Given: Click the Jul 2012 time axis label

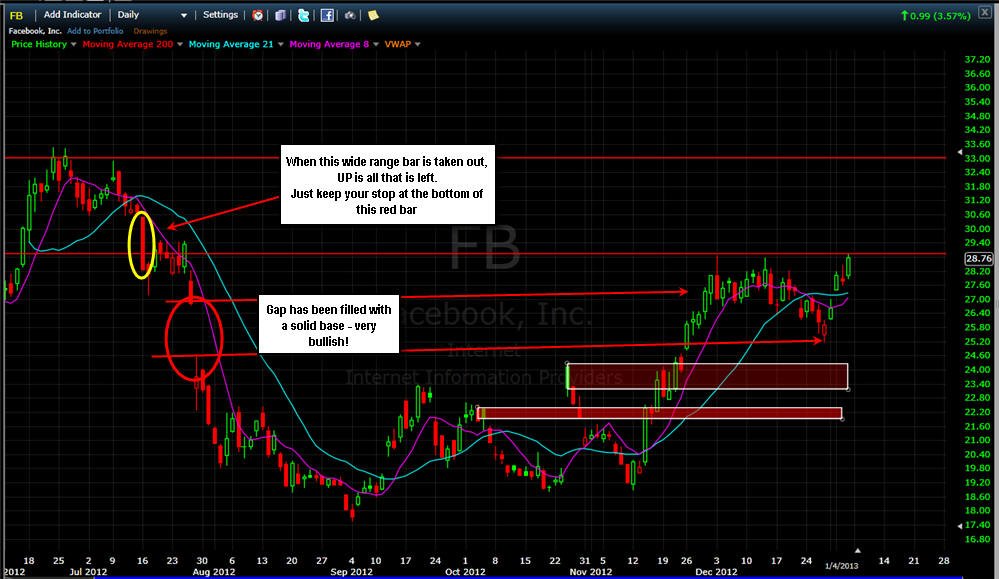Looking at the screenshot, I should (88, 571).
